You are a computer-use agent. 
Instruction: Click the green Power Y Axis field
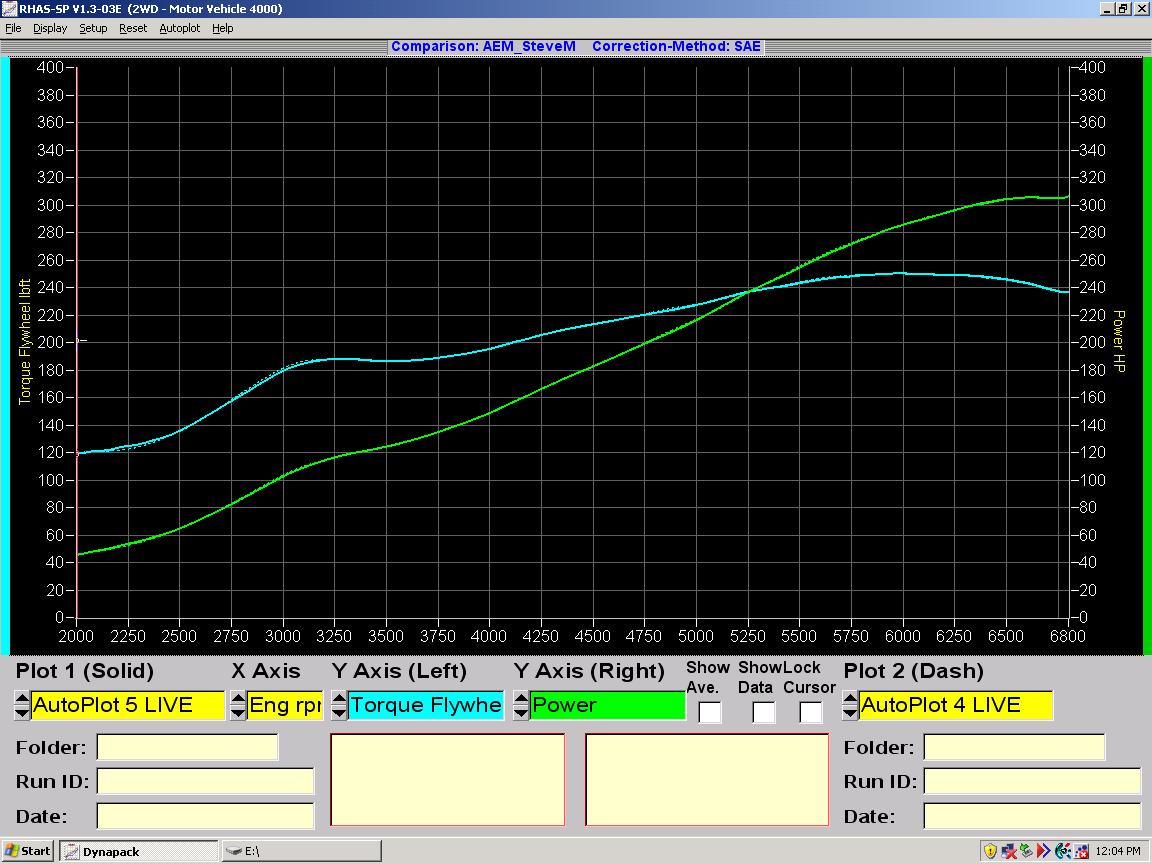pyautogui.click(x=607, y=705)
